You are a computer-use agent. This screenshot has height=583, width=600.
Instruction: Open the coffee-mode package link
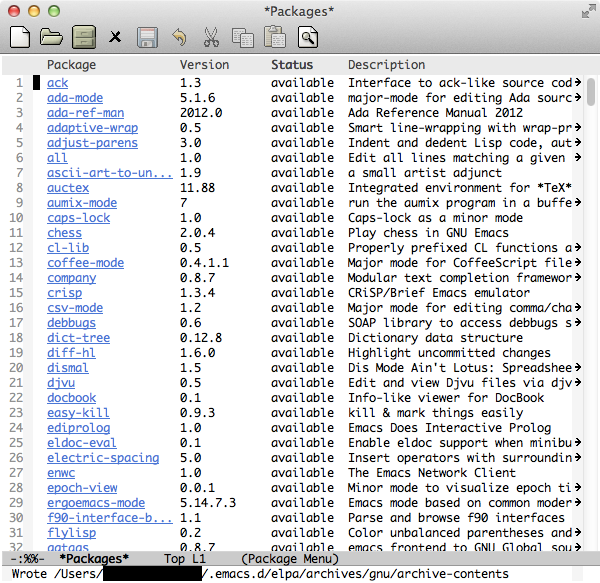click(x=85, y=262)
